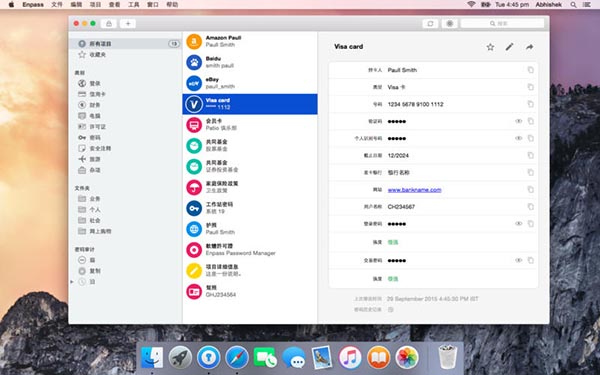Copy the expiry date 12/2024
The width and height of the screenshot is (600, 375).
point(530,155)
